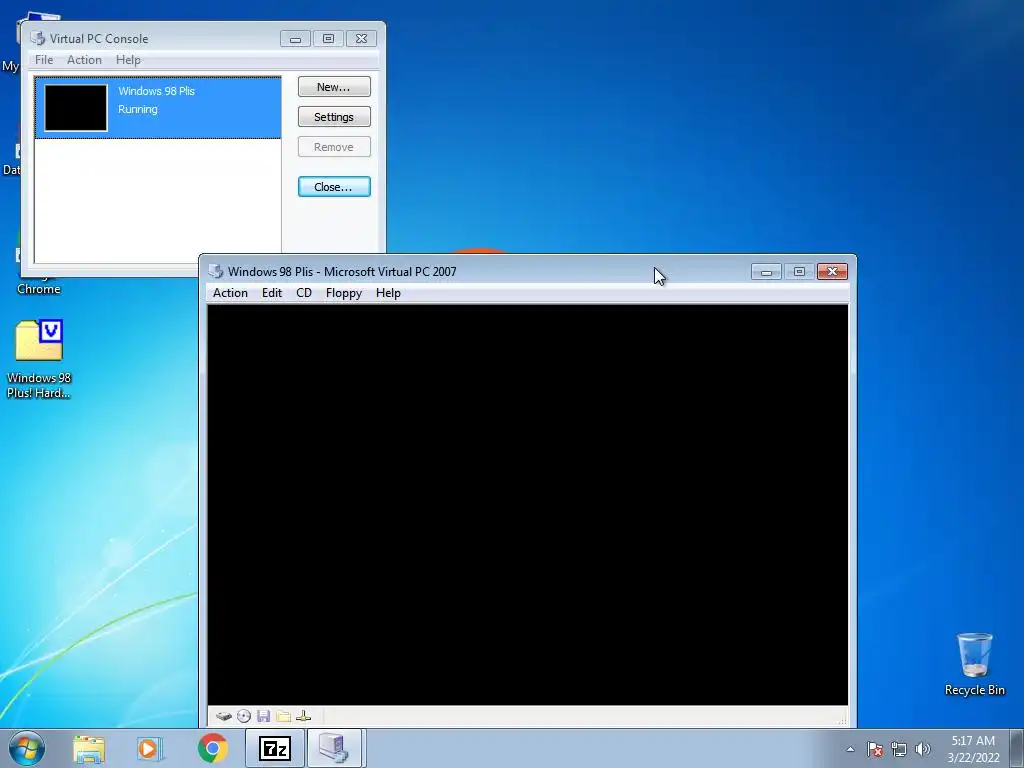
Task: Open Floppy menu in the VM window
Action: (344, 293)
